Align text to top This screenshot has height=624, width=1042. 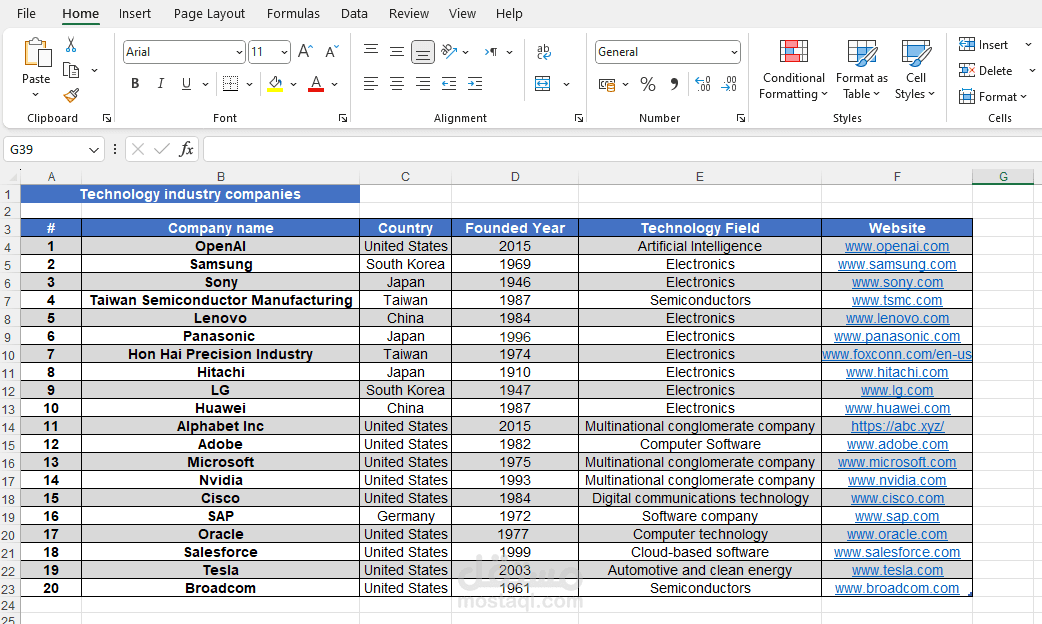pos(371,51)
